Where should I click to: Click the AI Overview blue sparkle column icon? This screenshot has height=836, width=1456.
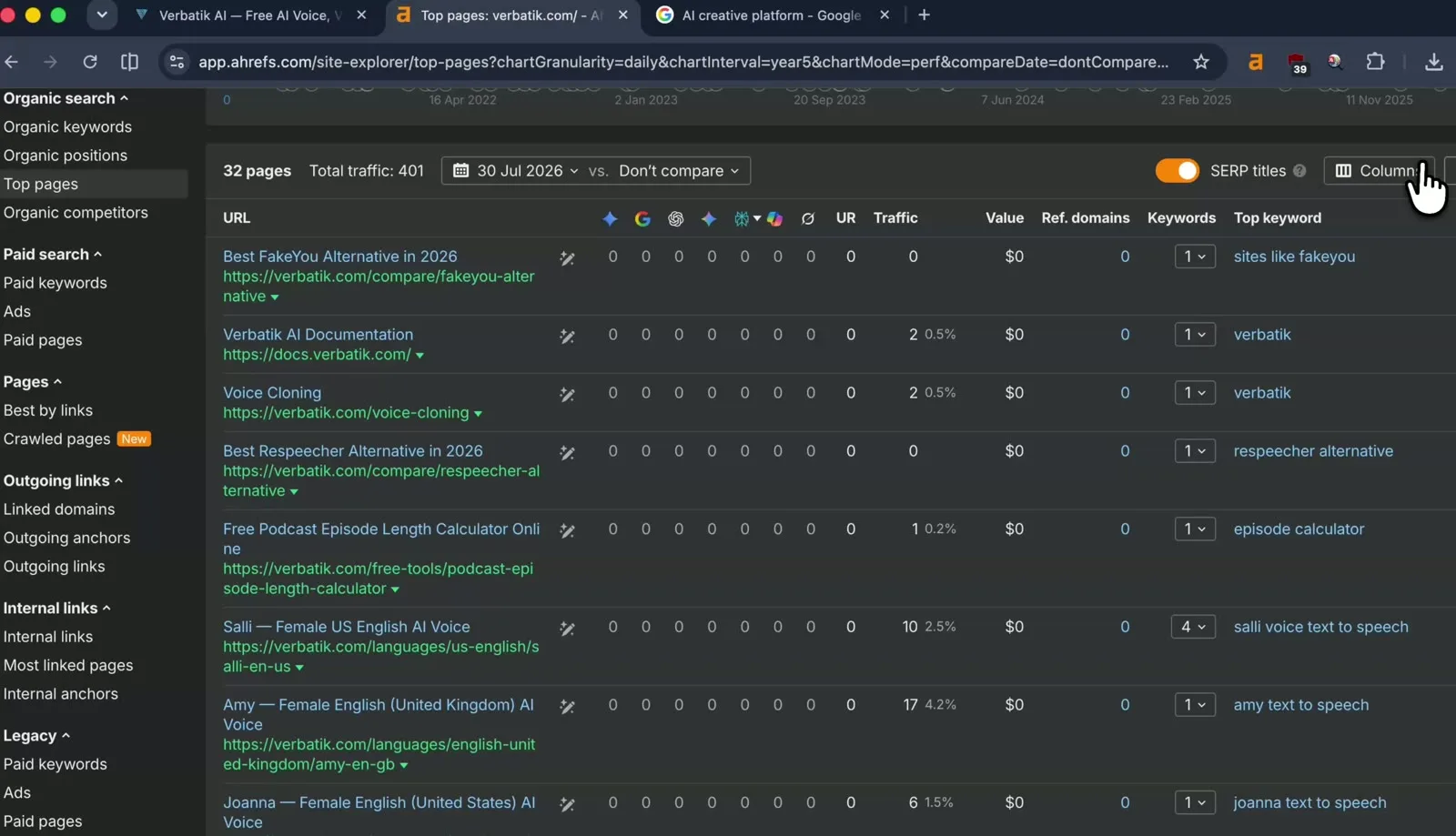click(x=610, y=218)
